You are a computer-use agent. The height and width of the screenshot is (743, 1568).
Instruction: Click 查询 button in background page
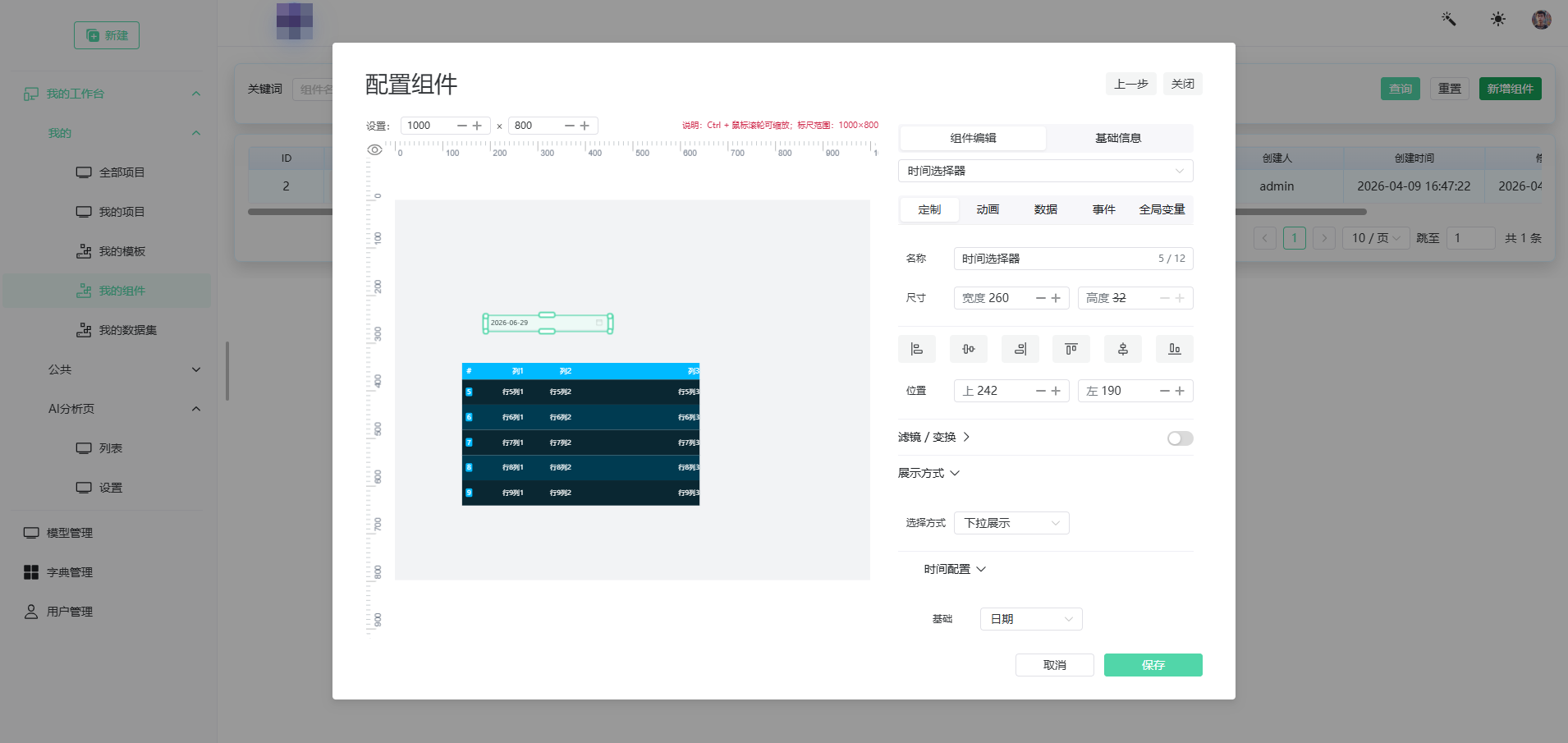point(1401,89)
